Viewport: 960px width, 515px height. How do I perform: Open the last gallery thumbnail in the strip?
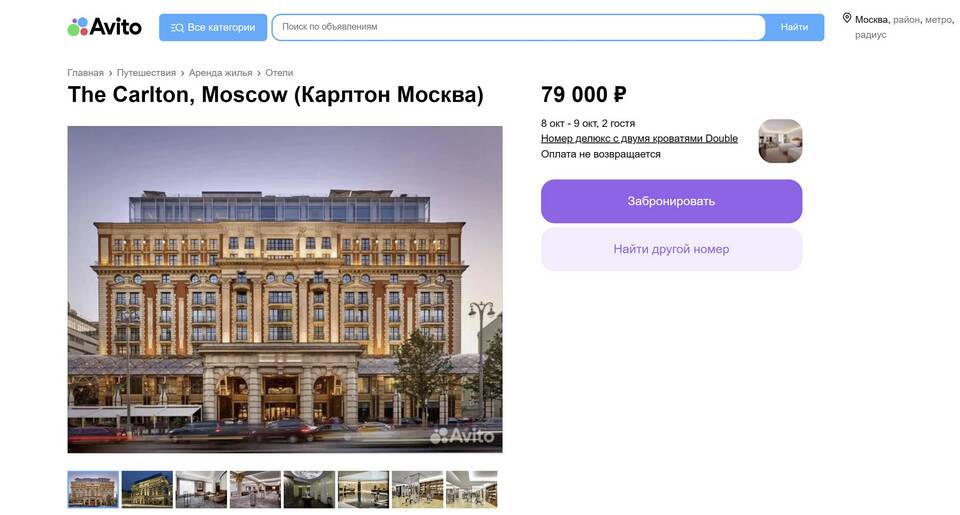[471, 490]
